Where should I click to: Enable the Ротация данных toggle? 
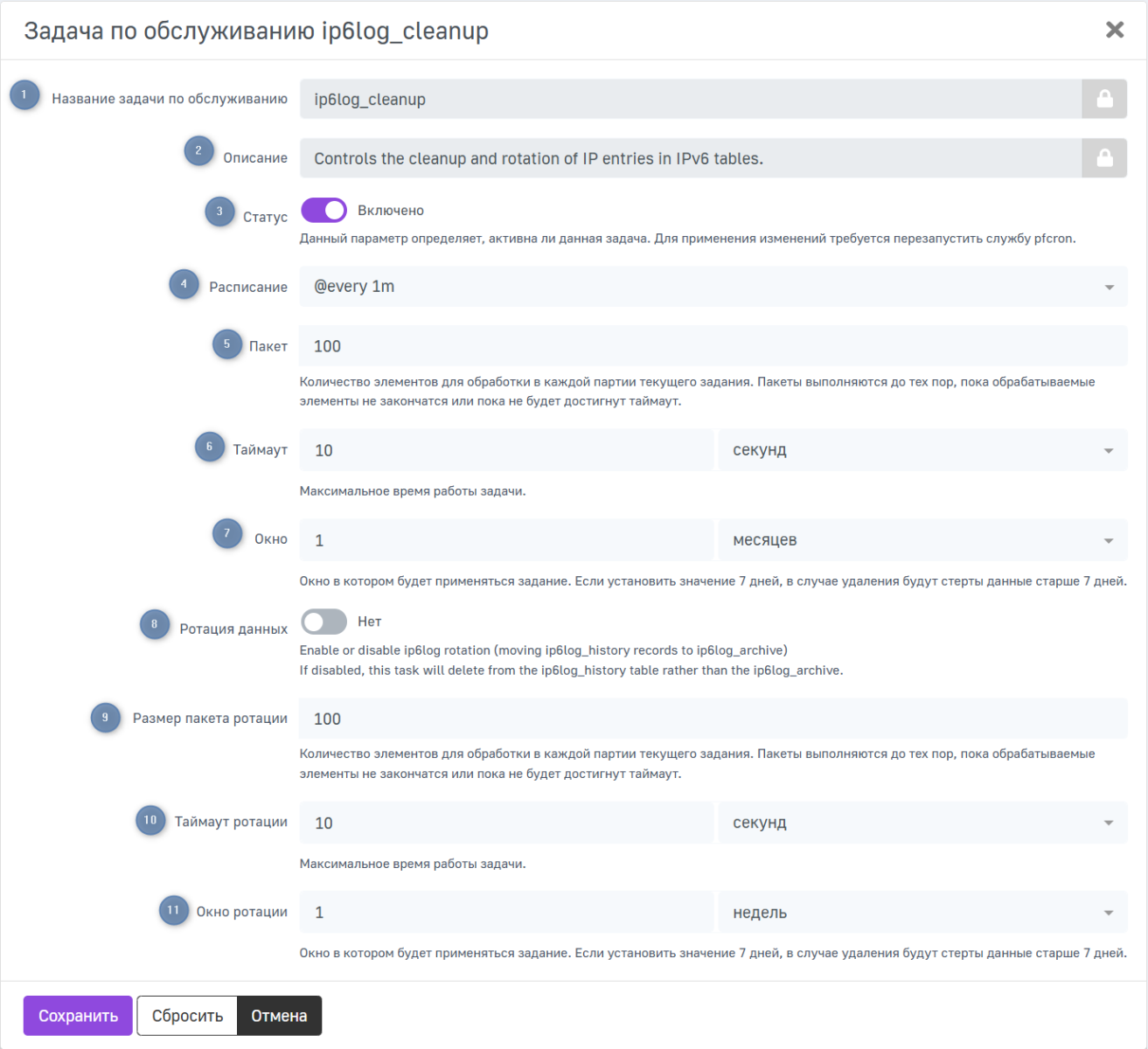(324, 622)
